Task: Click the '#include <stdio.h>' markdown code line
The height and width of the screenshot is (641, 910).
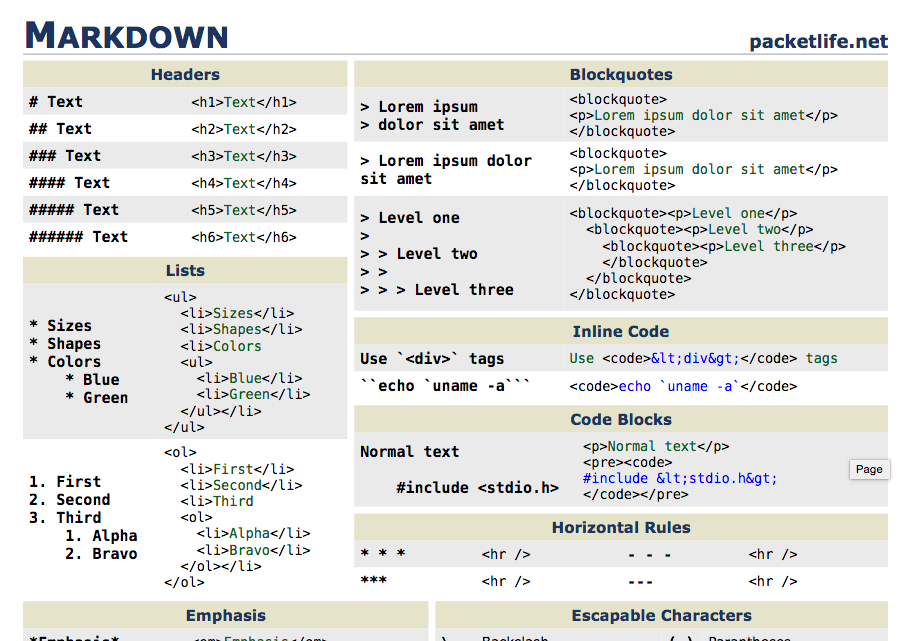Action: tap(477, 488)
